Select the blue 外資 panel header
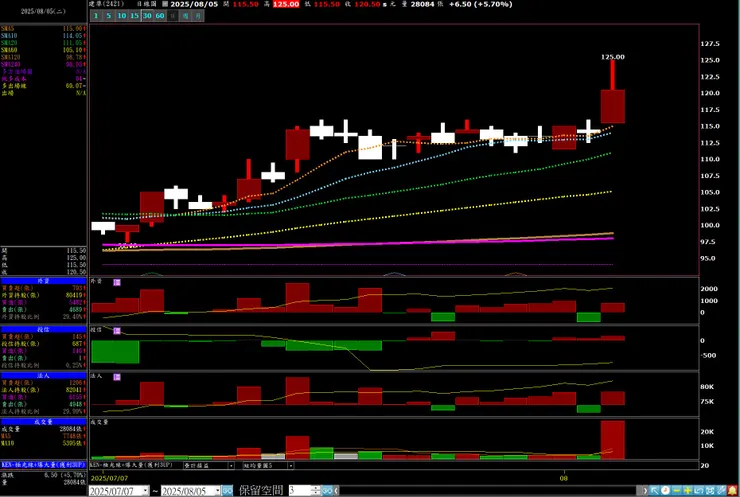The width and height of the screenshot is (740, 497). [43, 281]
